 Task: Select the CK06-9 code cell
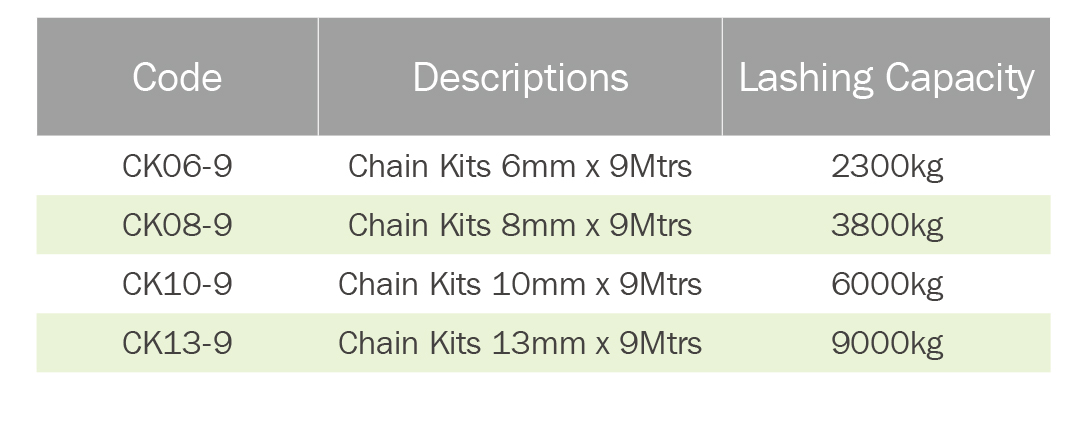[x=177, y=166]
